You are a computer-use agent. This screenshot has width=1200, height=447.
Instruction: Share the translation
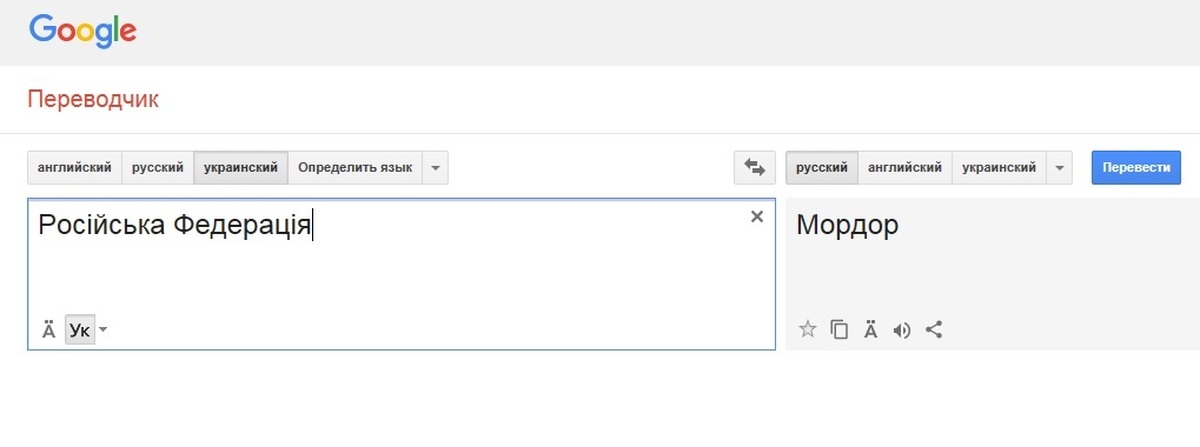(934, 329)
